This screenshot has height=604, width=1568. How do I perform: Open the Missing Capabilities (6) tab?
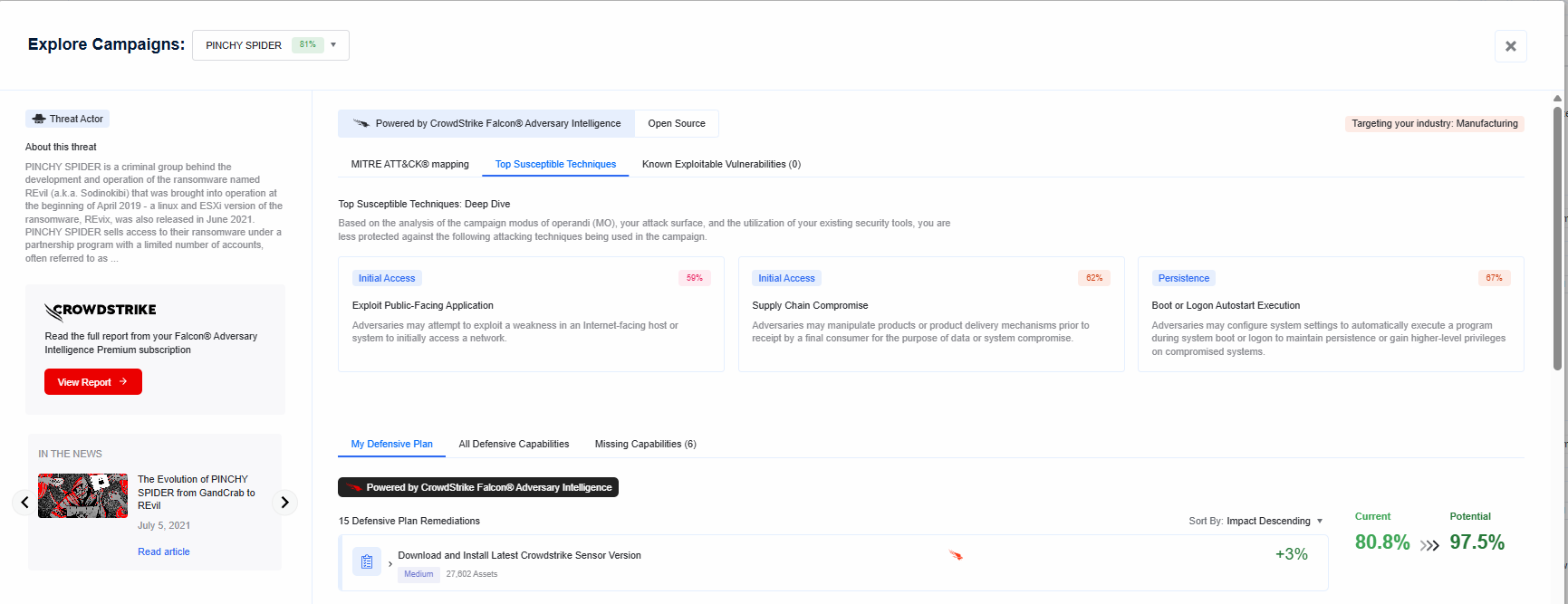[x=646, y=444]
